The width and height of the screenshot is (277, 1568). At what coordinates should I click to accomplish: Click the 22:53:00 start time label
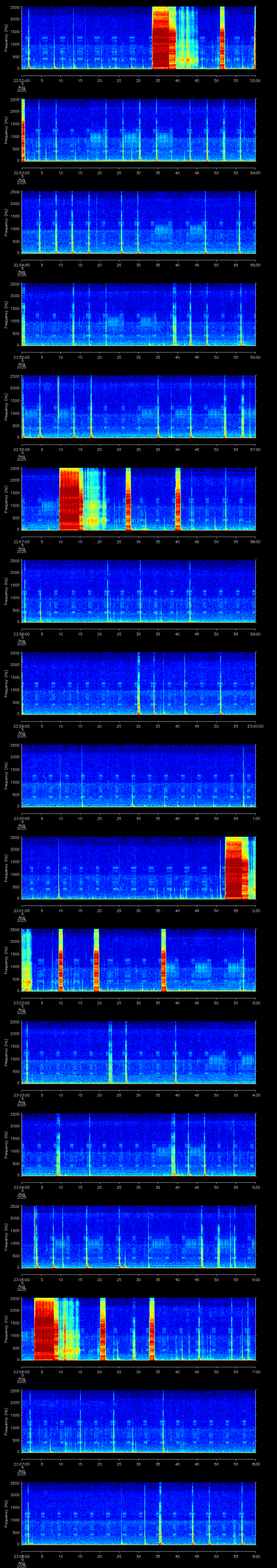point(21,173)
